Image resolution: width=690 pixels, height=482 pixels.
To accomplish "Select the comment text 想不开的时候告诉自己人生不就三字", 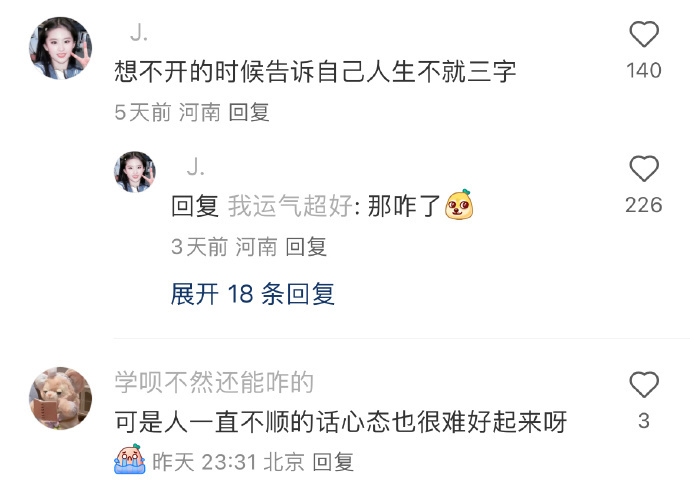I will pos(315,71).
